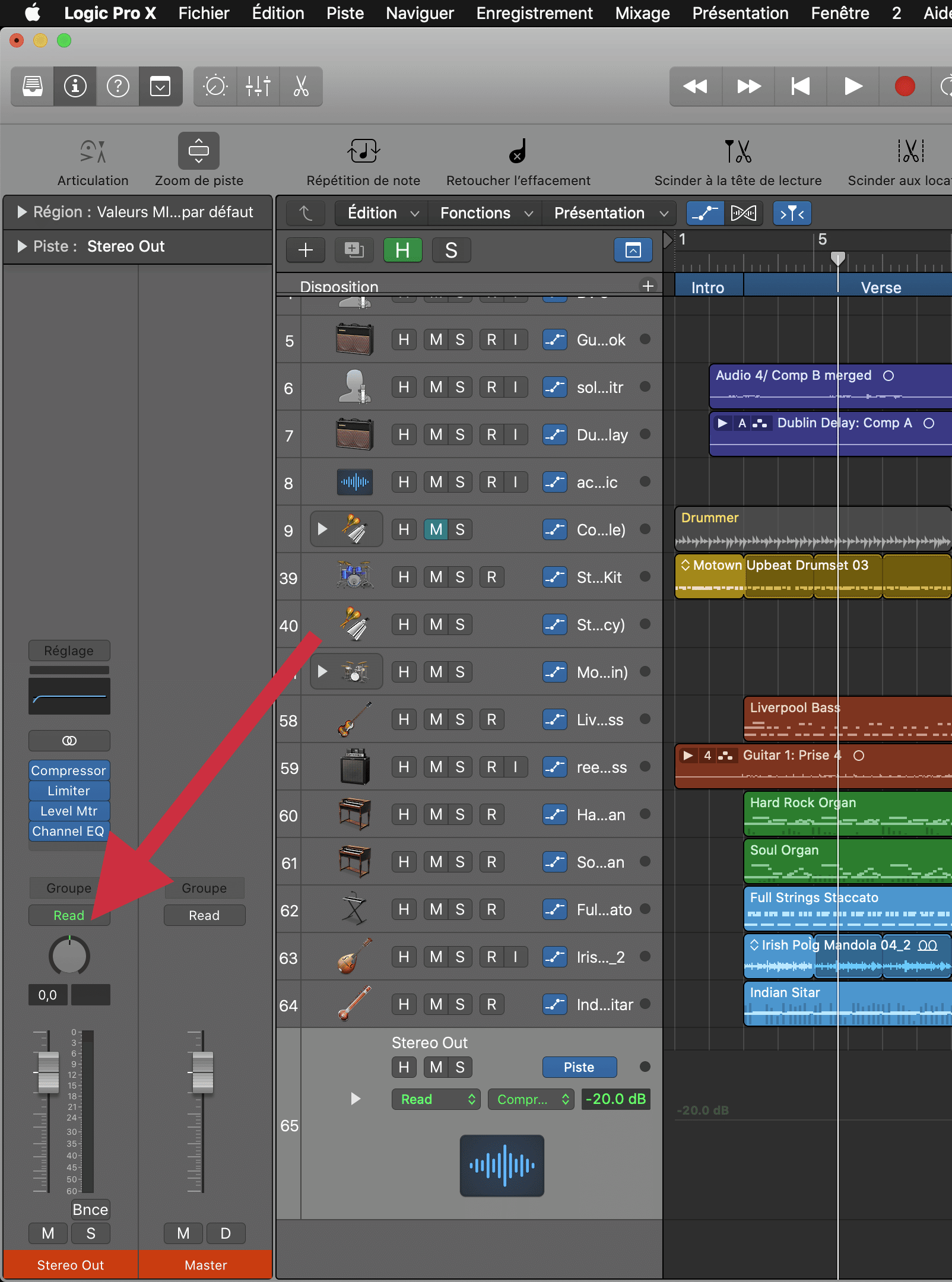Open the Fichier menu
This screenshot has width=952, height=1282.
click(204, 13)
